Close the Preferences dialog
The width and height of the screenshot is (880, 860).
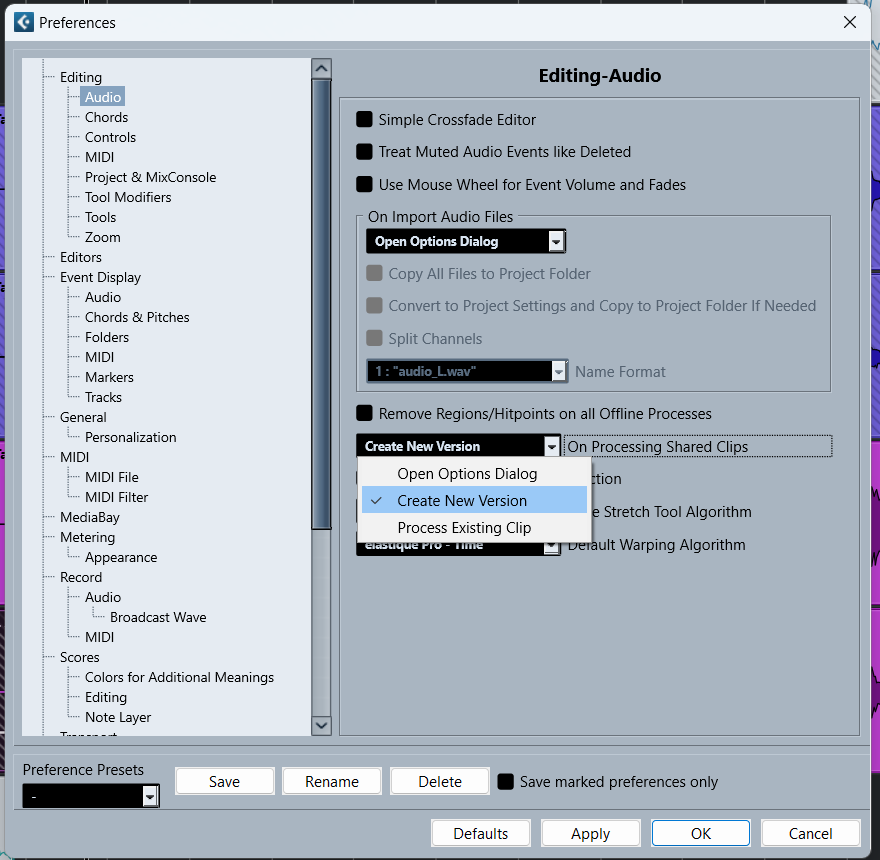[850, 22]
